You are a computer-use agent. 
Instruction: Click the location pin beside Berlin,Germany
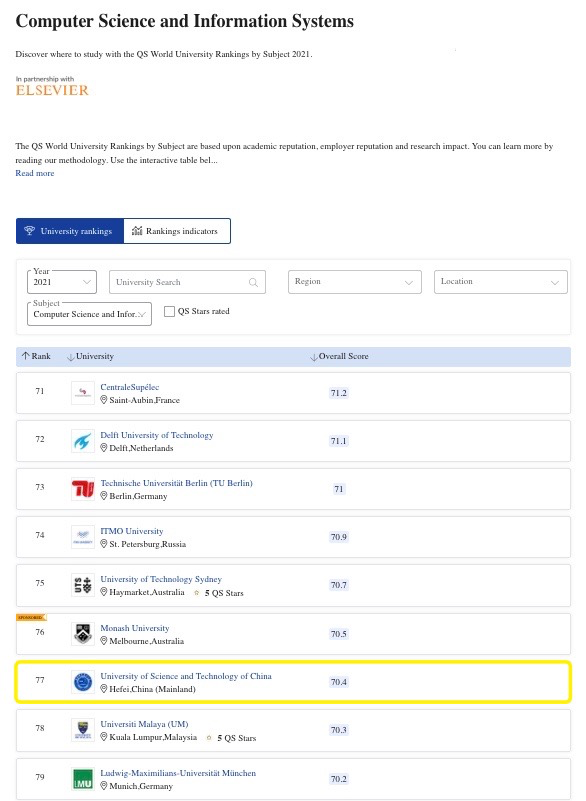pos(104,496)
